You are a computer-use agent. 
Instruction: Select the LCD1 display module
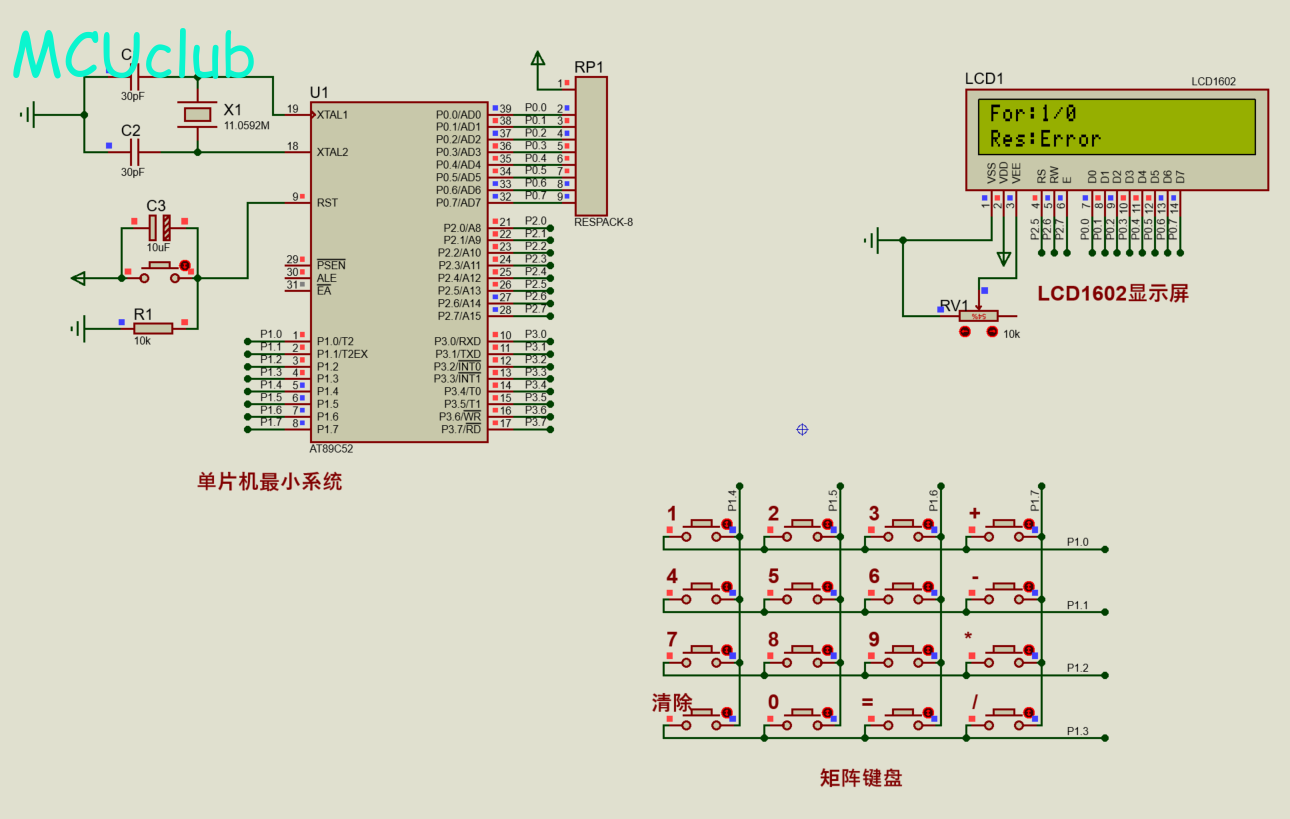tap(1116, 140)
